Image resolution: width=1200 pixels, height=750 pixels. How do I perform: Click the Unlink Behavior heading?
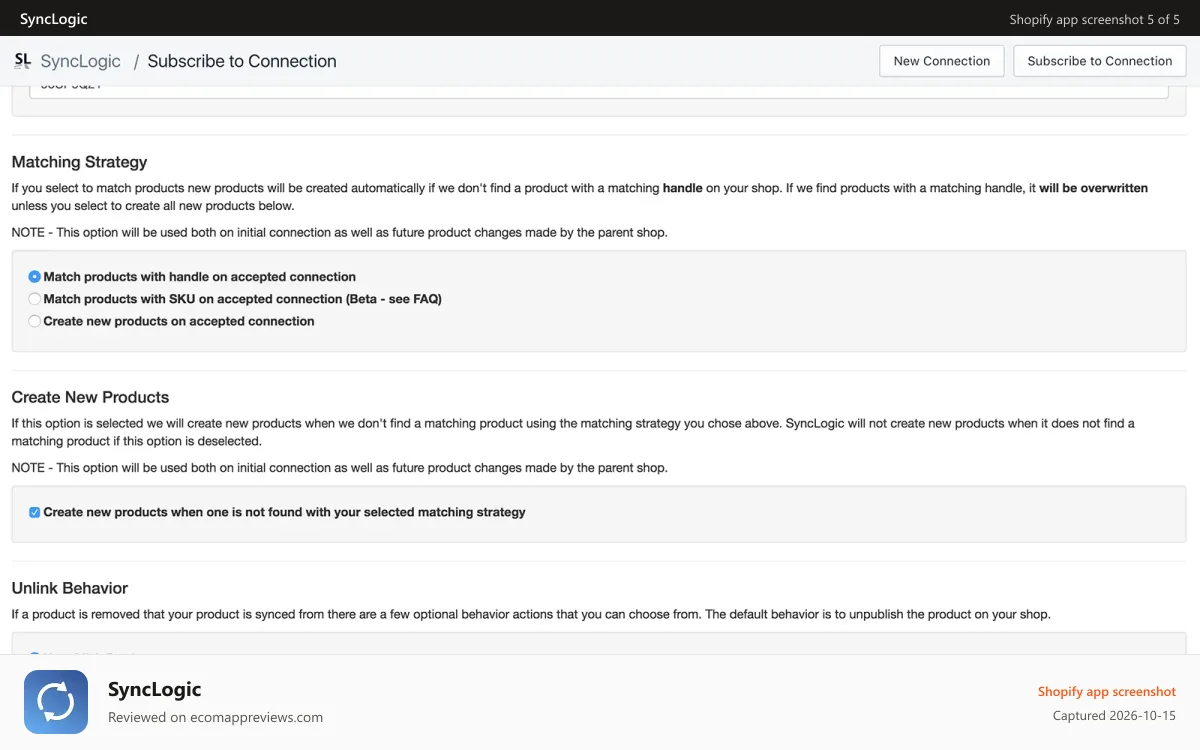click(70, 588)
